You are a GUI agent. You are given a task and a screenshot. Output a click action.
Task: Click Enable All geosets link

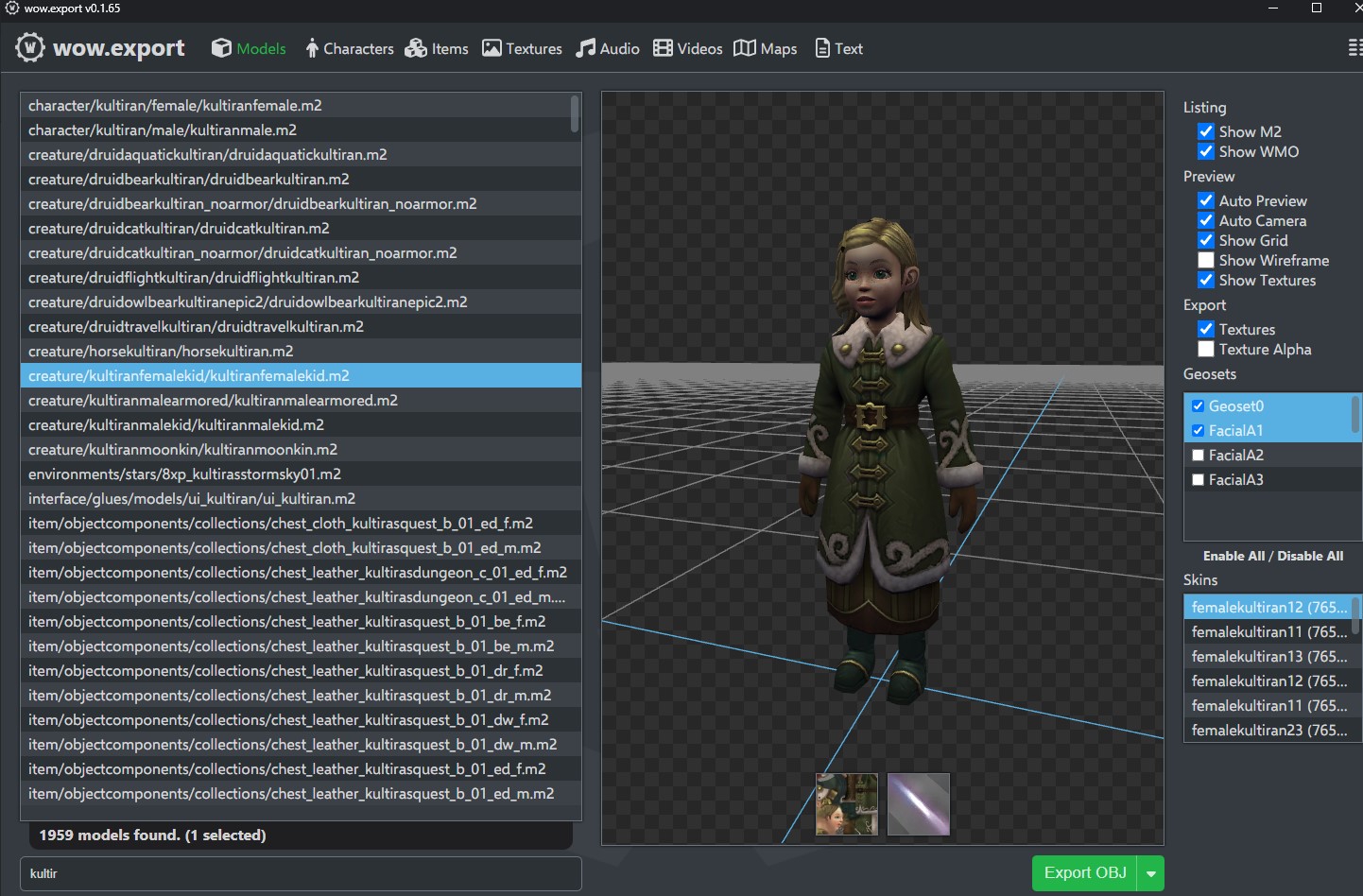click(1234, 556)
